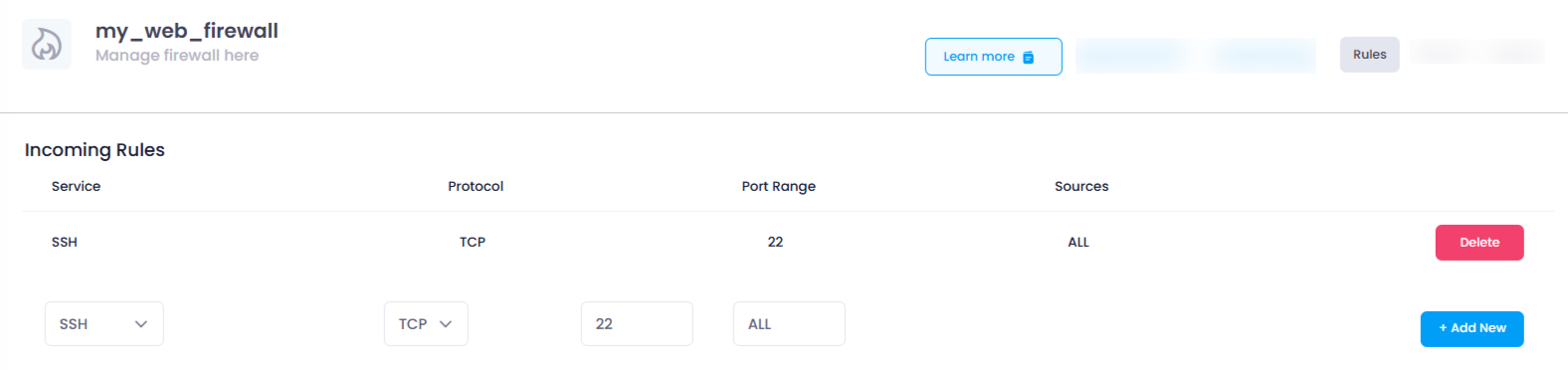The height and width of the screenshot is (370, 1568).
Task: Click the Sources column header
Action: click(1081, 186)
